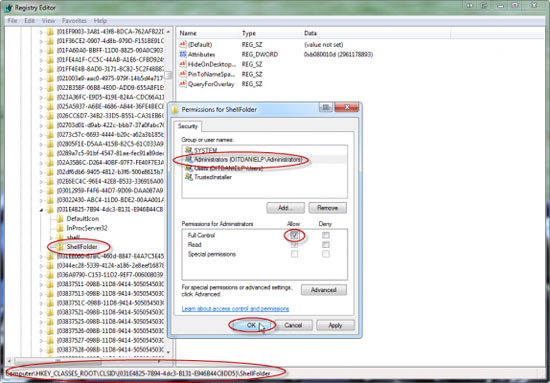Toggle Deny for Special permissions
This screenshot has width=550, height=383.
click(326, 254)
